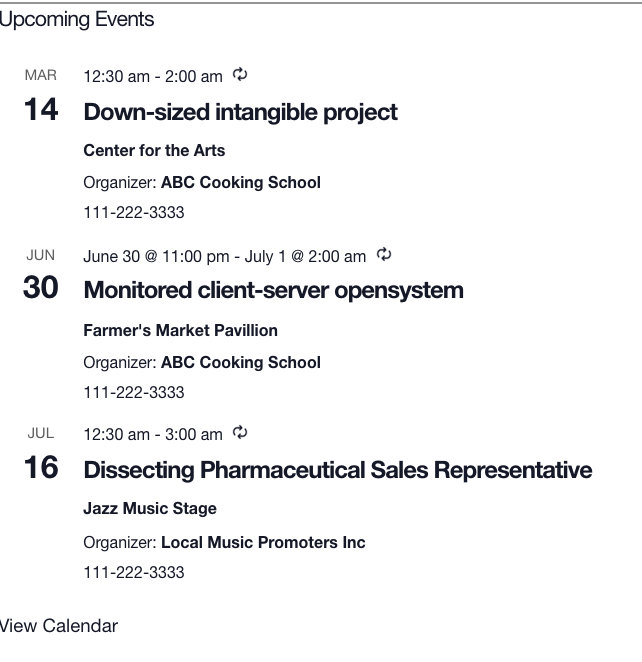The image size is (642, 662).
Task: Click the MAR 14 date tag
Action: pyautogui.click(x=41, y=96)
